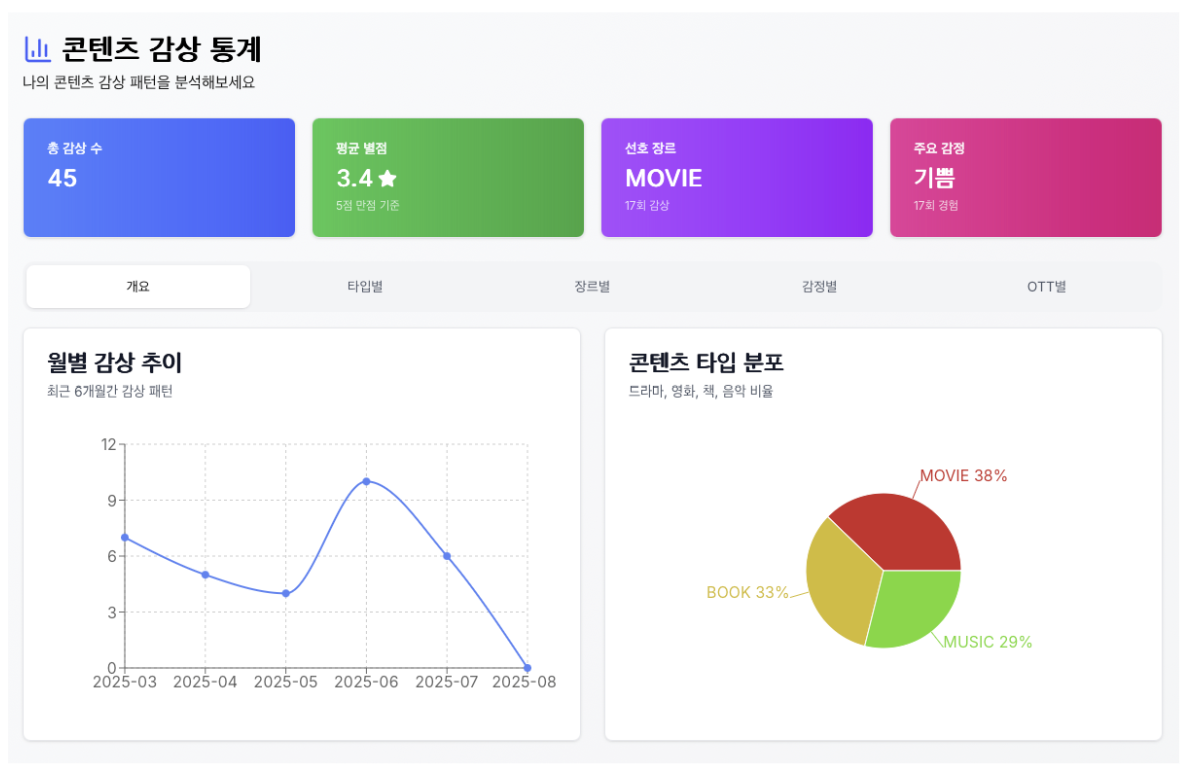Click the 평균 별점 card
The image size is (1186, 772).
tap(448, 178)
